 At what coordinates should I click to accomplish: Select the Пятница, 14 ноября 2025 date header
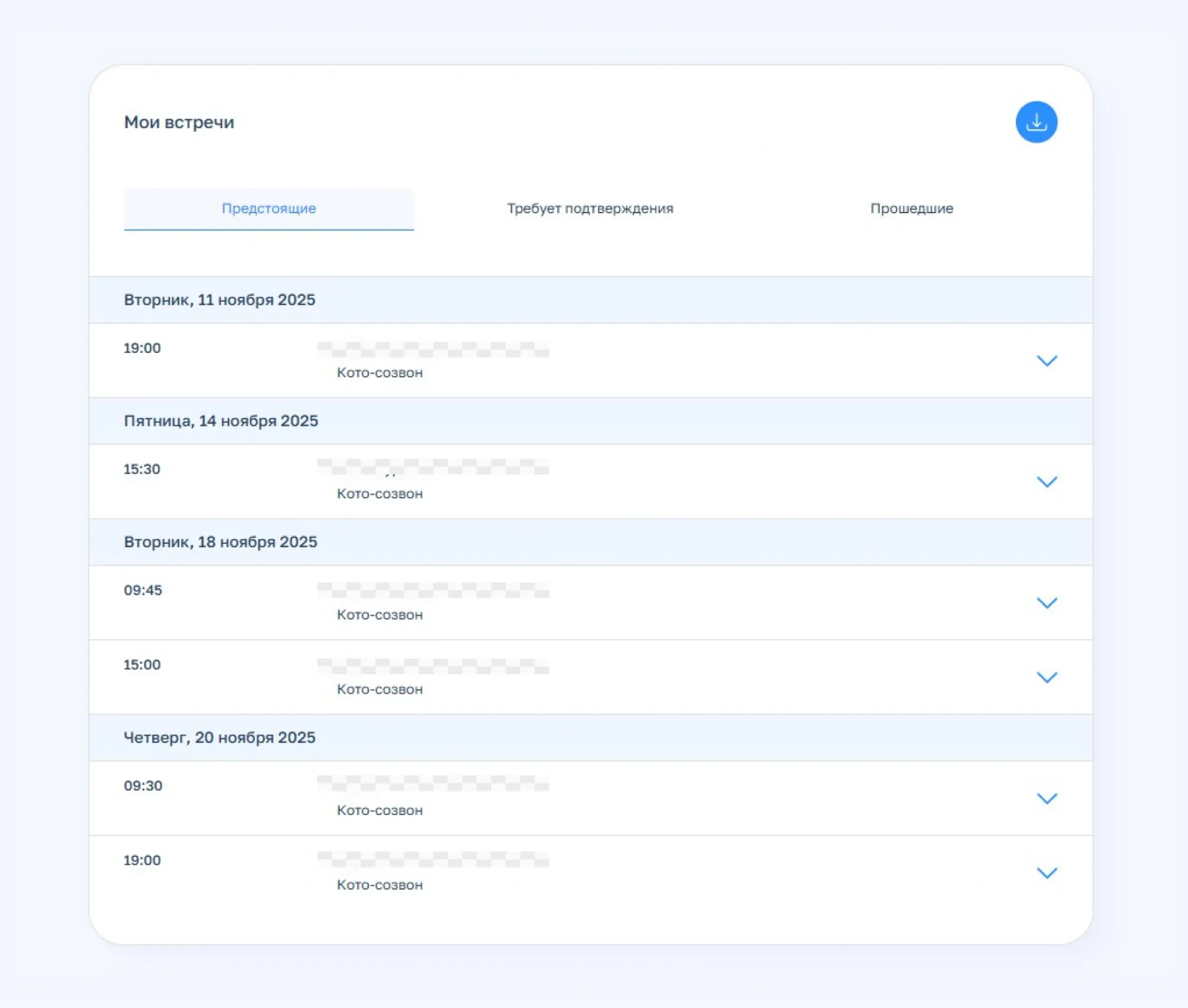click(x=221, y=421)
